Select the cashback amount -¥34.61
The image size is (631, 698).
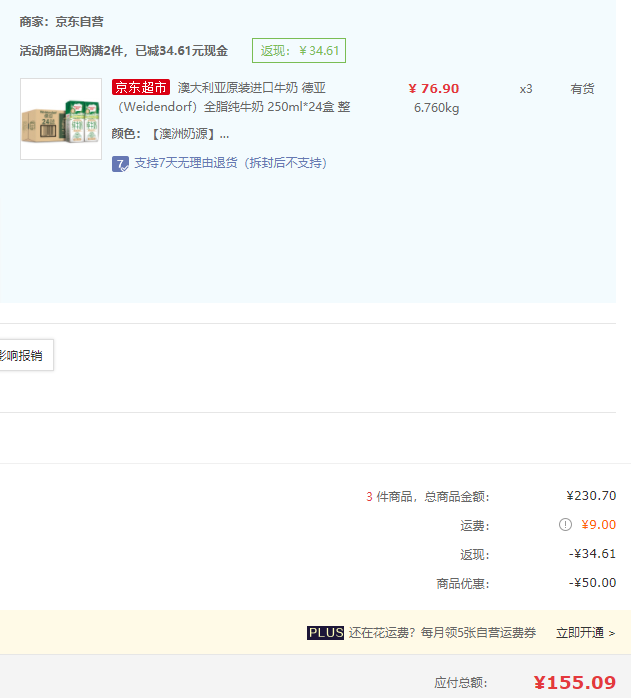click(592, 554)
